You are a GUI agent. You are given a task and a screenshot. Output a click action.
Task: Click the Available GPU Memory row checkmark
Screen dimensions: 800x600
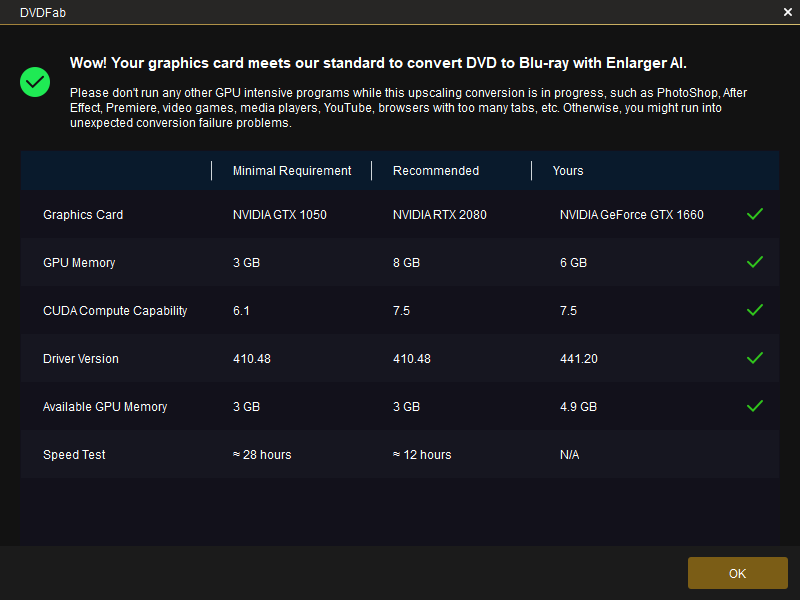tap(755, 406)
